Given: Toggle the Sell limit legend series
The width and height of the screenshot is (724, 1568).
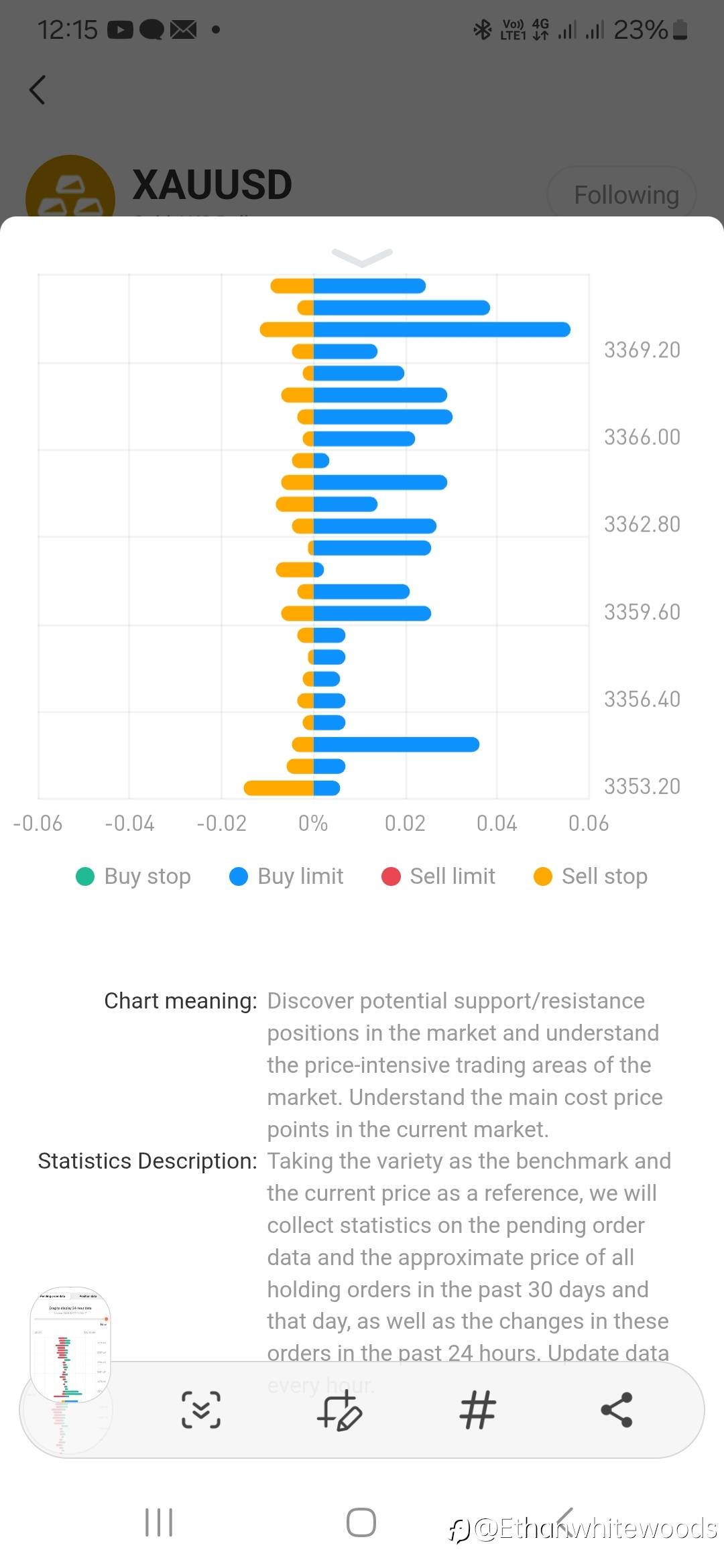Looking at the screenshot, I should click(x=438, y=876).
